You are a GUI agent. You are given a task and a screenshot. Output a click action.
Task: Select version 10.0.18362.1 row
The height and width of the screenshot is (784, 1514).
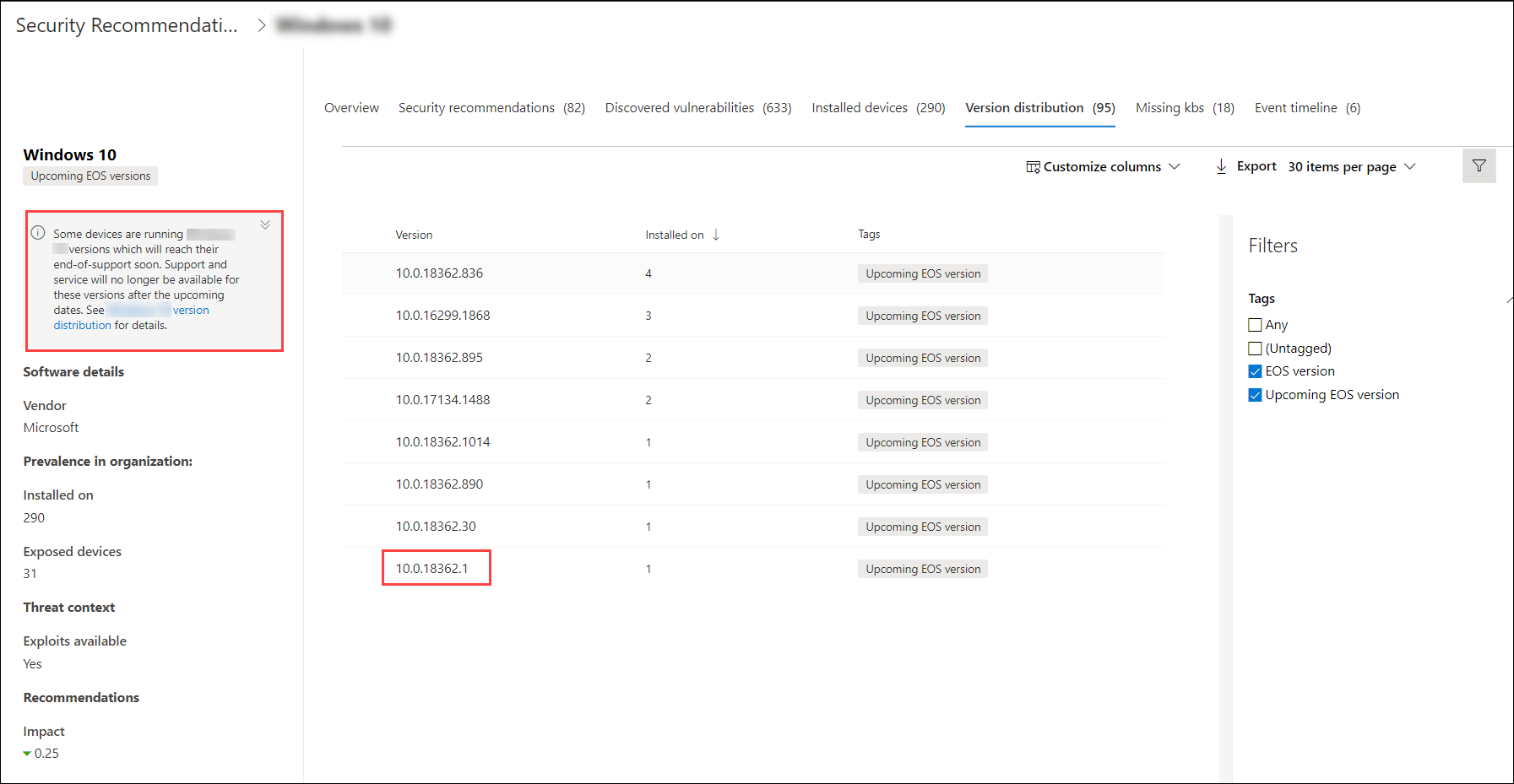pos(432,569)
